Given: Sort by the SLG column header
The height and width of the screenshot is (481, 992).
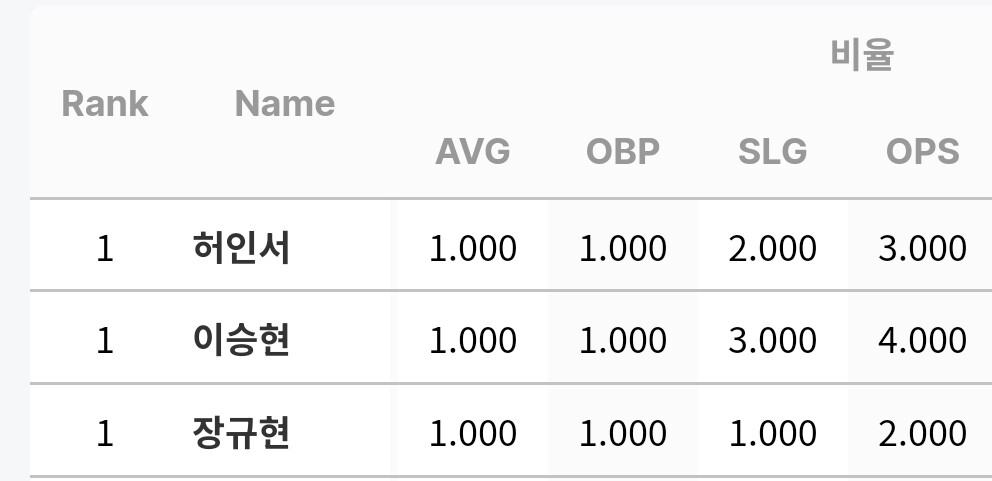Looking at the screenshot, I should (x=772, y=151).
